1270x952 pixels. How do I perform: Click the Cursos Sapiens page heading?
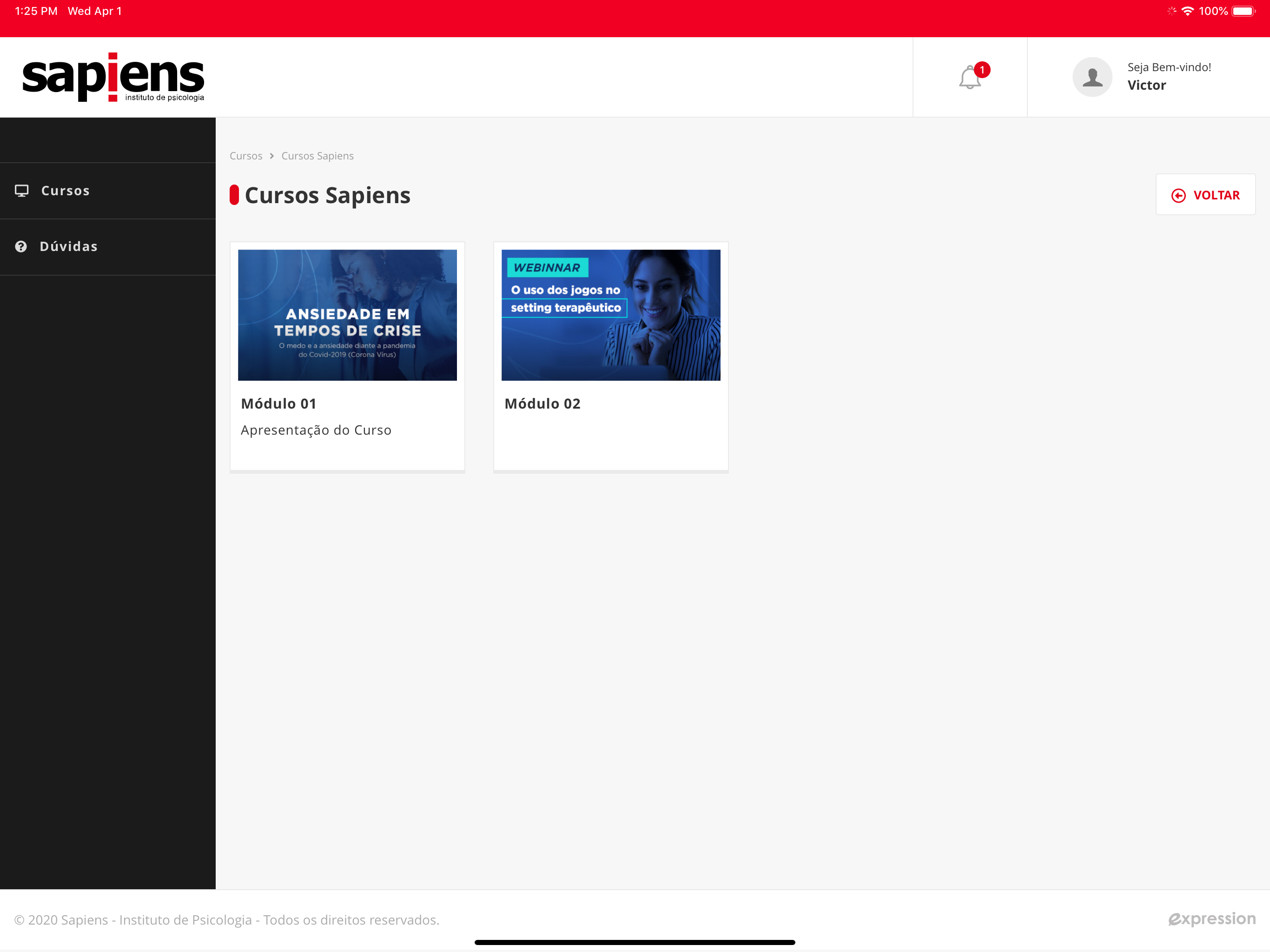click(327, 195)
